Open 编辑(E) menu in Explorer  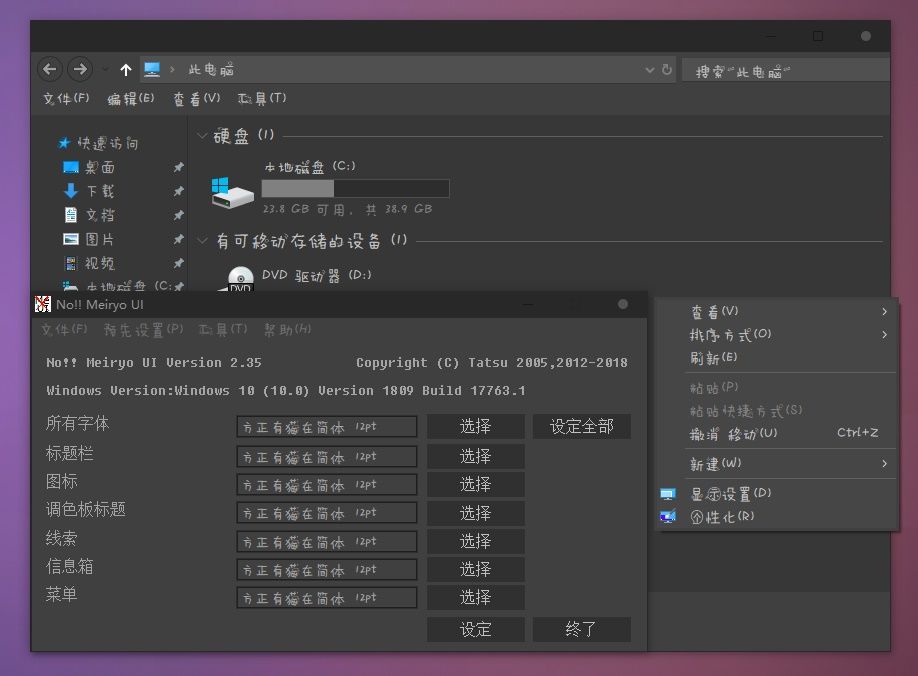click(131, 98)
